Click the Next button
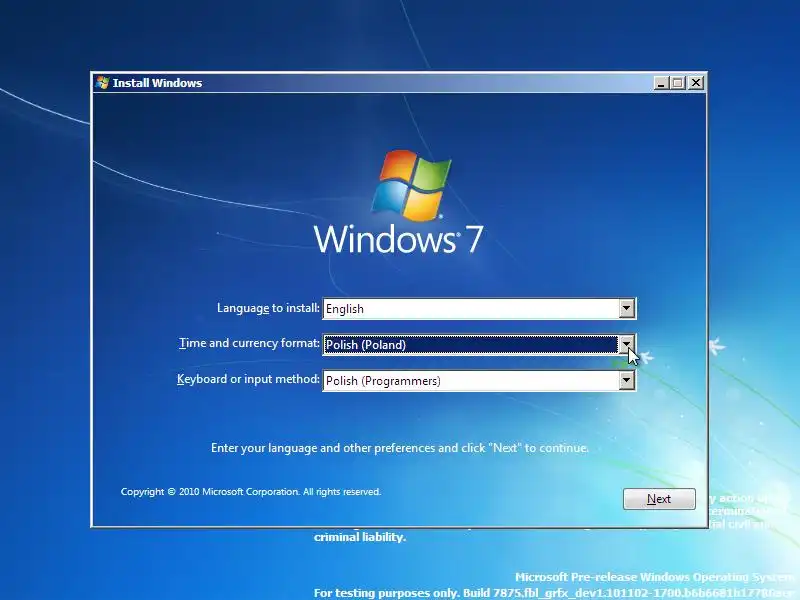The height and width of the screenshot is (600, 800). 659,498
